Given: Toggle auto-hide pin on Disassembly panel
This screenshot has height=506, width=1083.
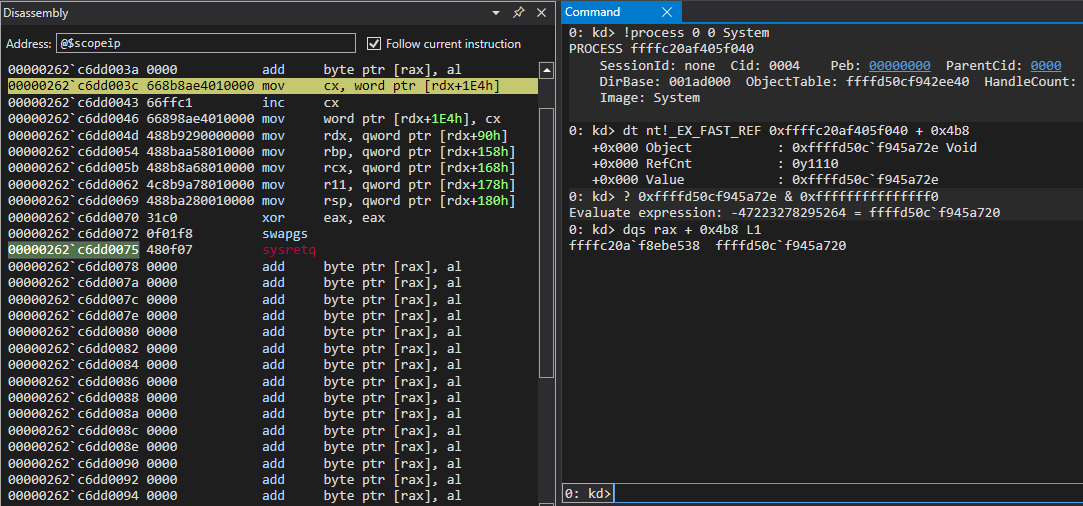Looking at the screenshot, I should tap(518, 13).
